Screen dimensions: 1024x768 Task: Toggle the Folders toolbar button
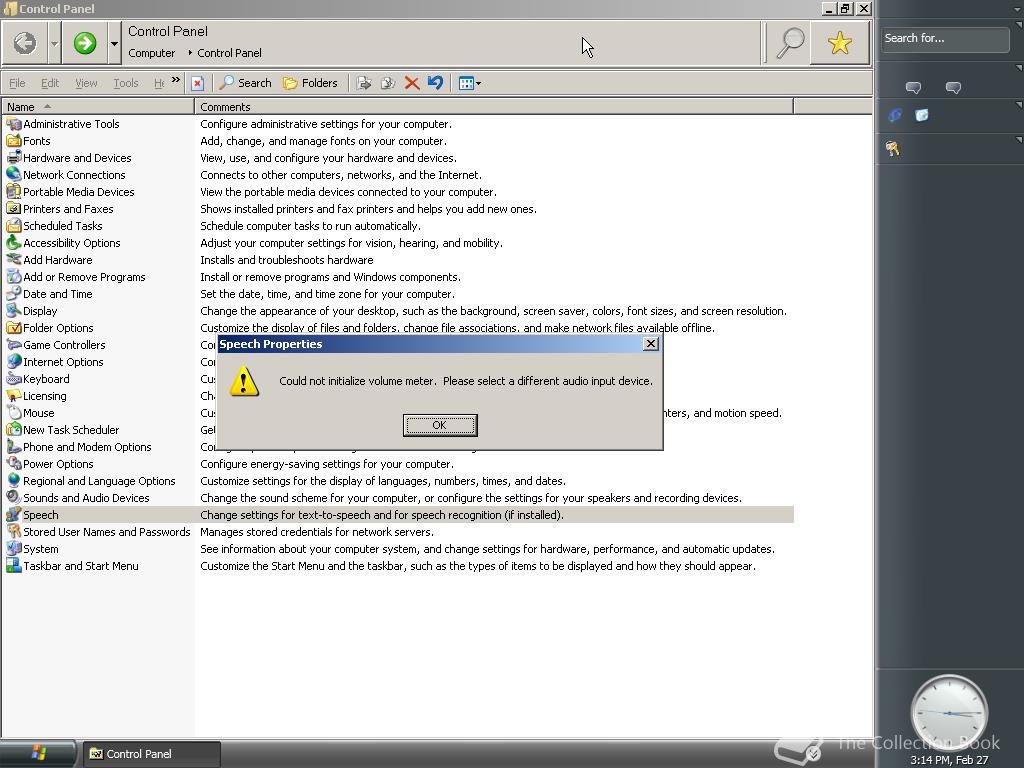pyautogui.click(x=310, y=83)
